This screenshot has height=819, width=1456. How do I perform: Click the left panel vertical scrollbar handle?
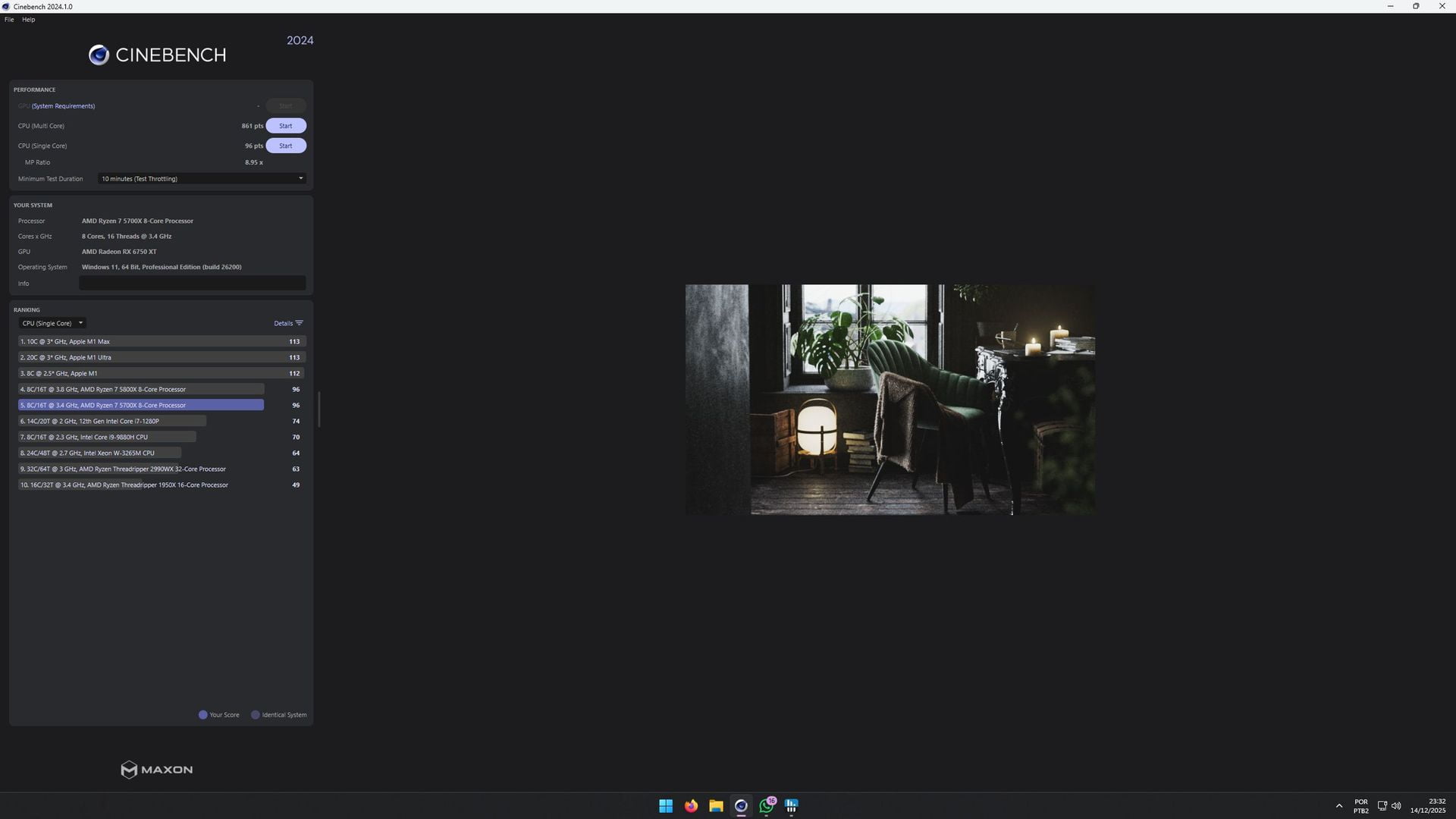point(318,409)
